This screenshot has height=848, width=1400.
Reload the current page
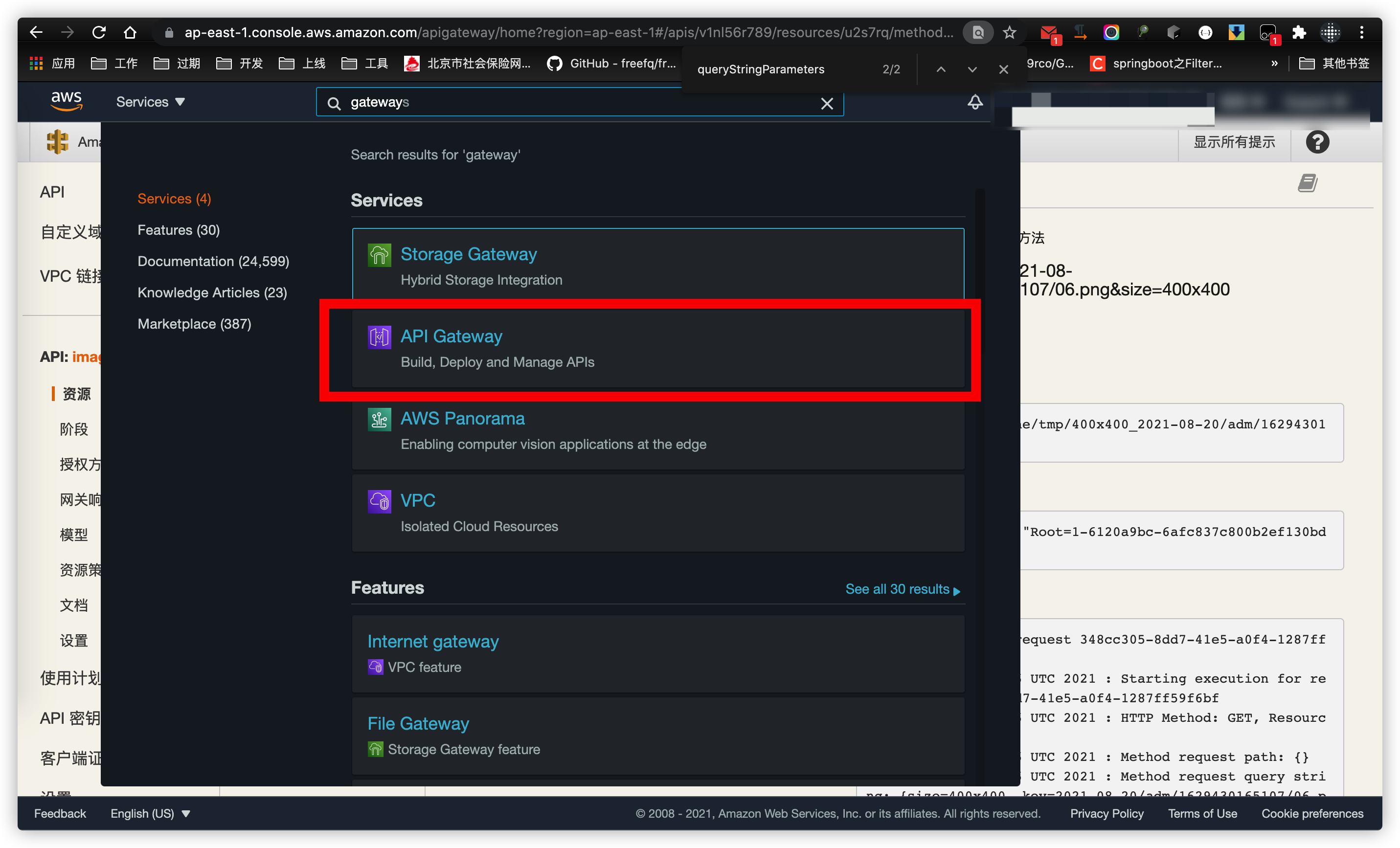tap(99, 32)
